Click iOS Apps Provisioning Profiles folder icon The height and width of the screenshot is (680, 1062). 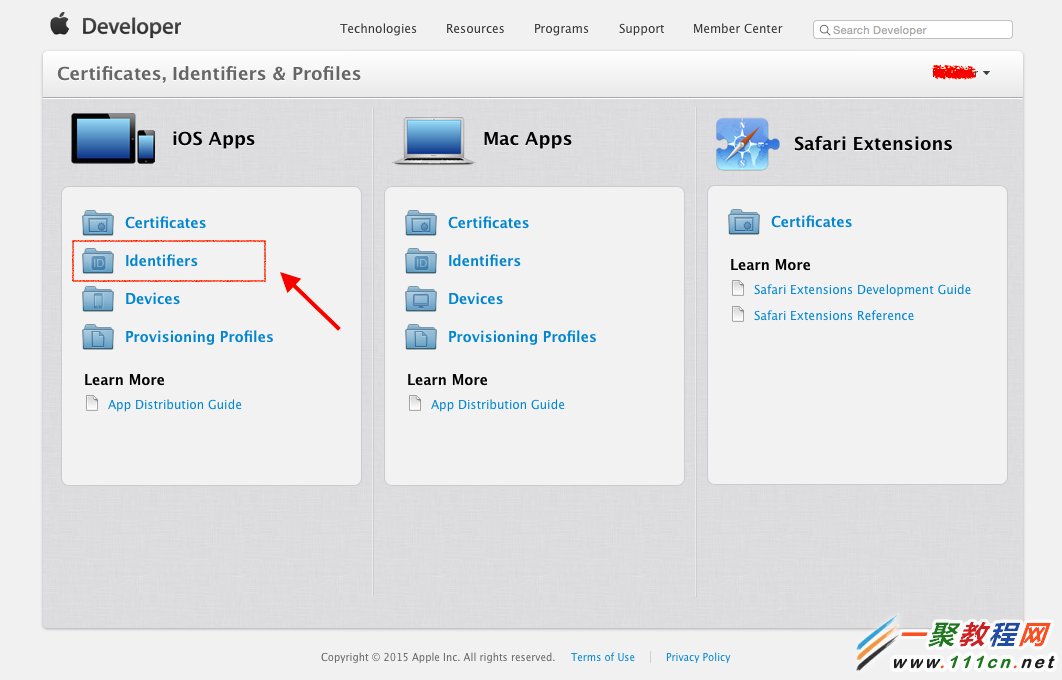(98, 337)
